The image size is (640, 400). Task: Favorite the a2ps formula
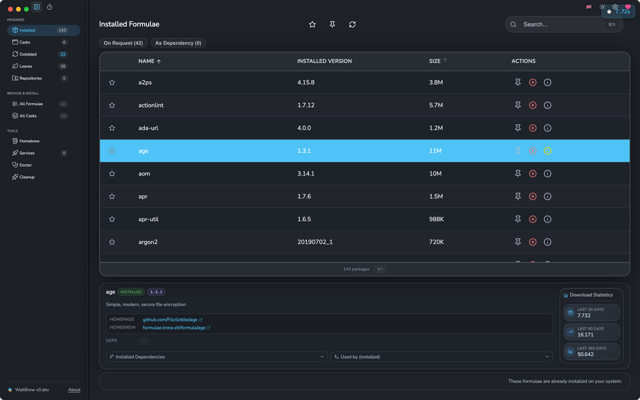[112, 82]
